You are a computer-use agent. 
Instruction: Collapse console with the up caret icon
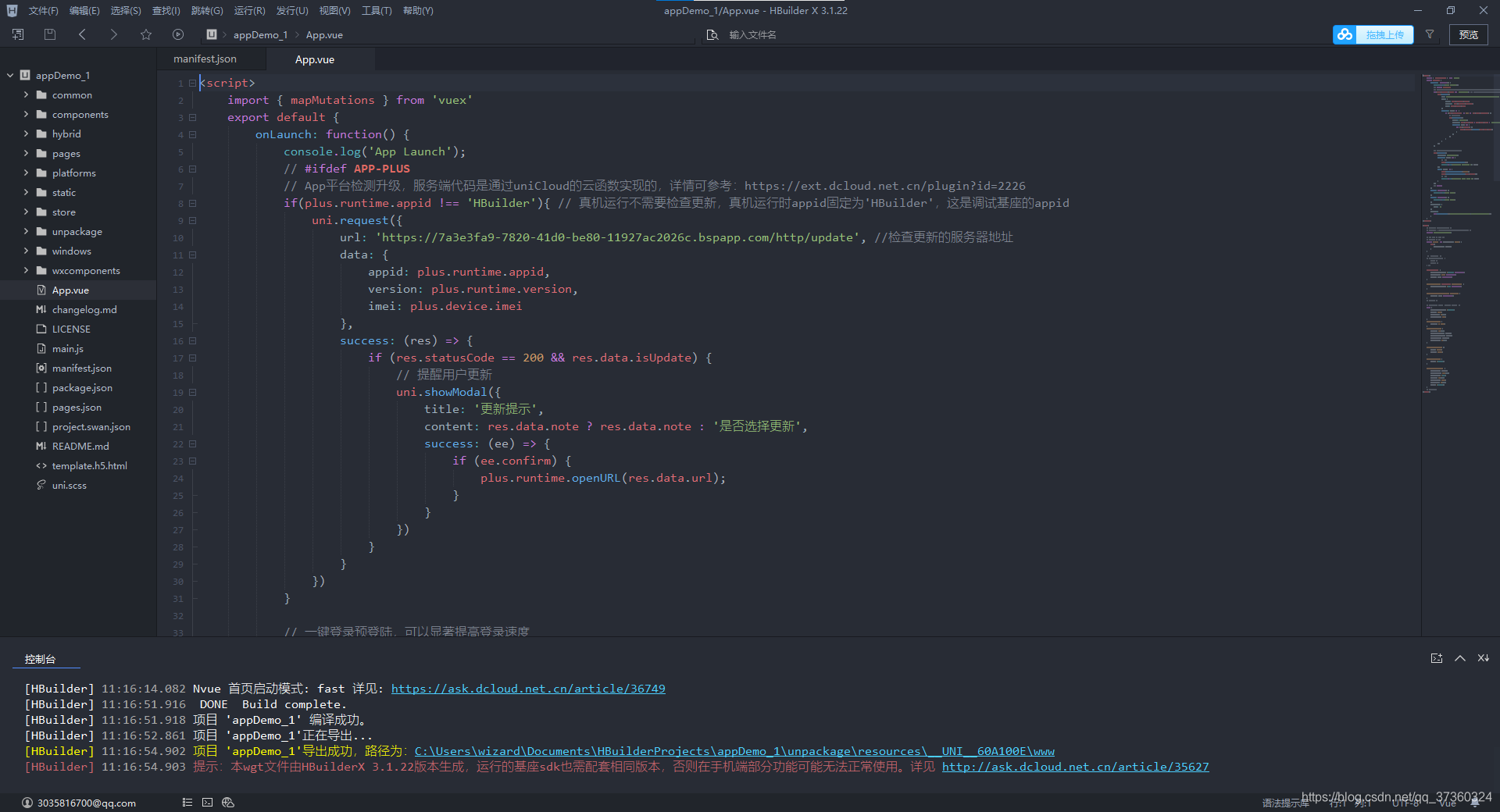pos(1459,658)
